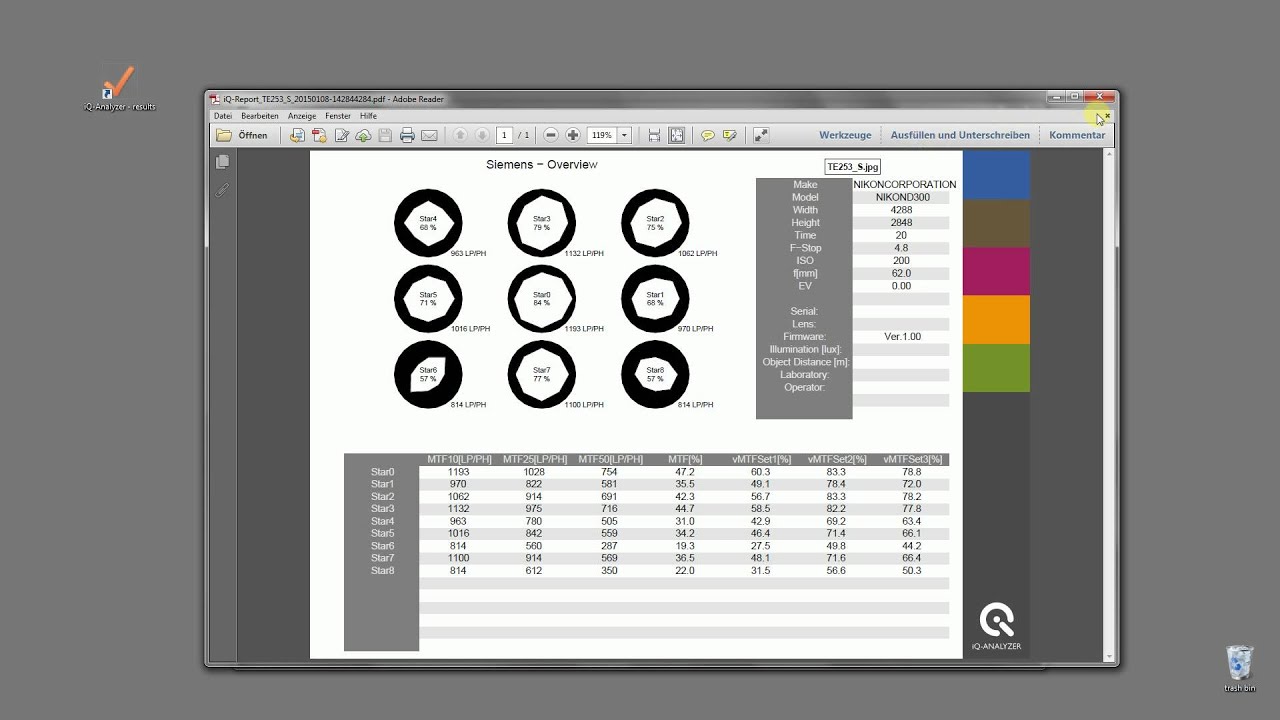Open the zoom percentage dropdown arrow
The width and height of the screenshot is (1280, 720).
(x=625, y=135)
